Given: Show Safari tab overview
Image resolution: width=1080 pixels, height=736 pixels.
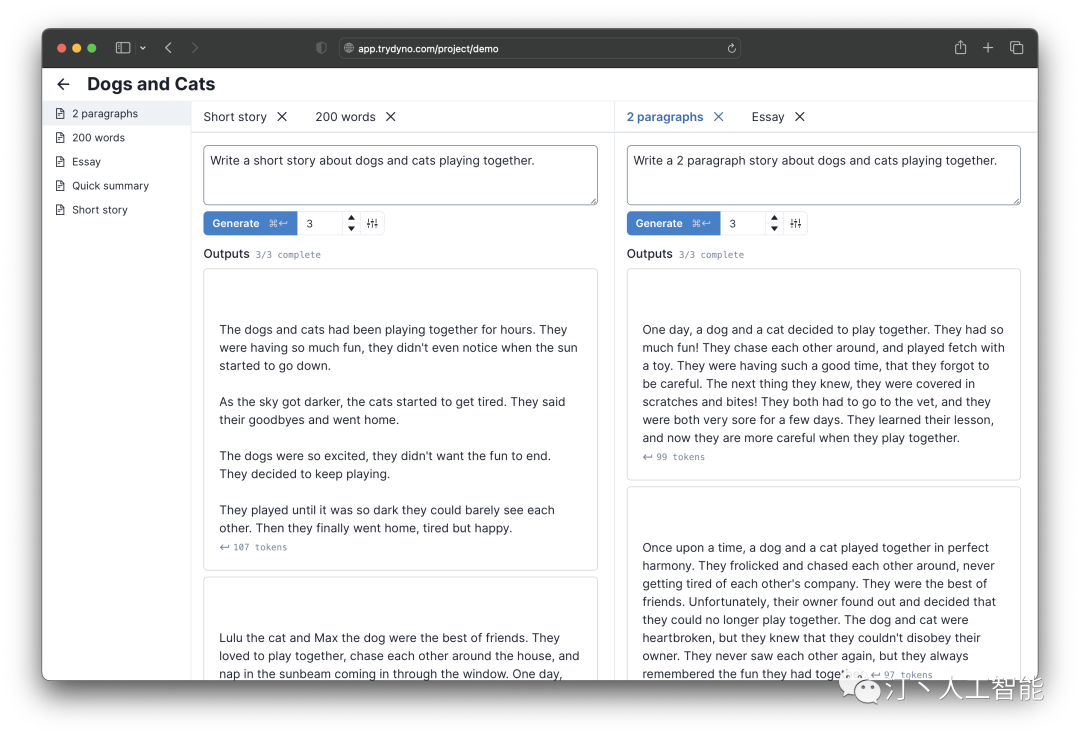Looking at the screenshot, I should 1016,48.
